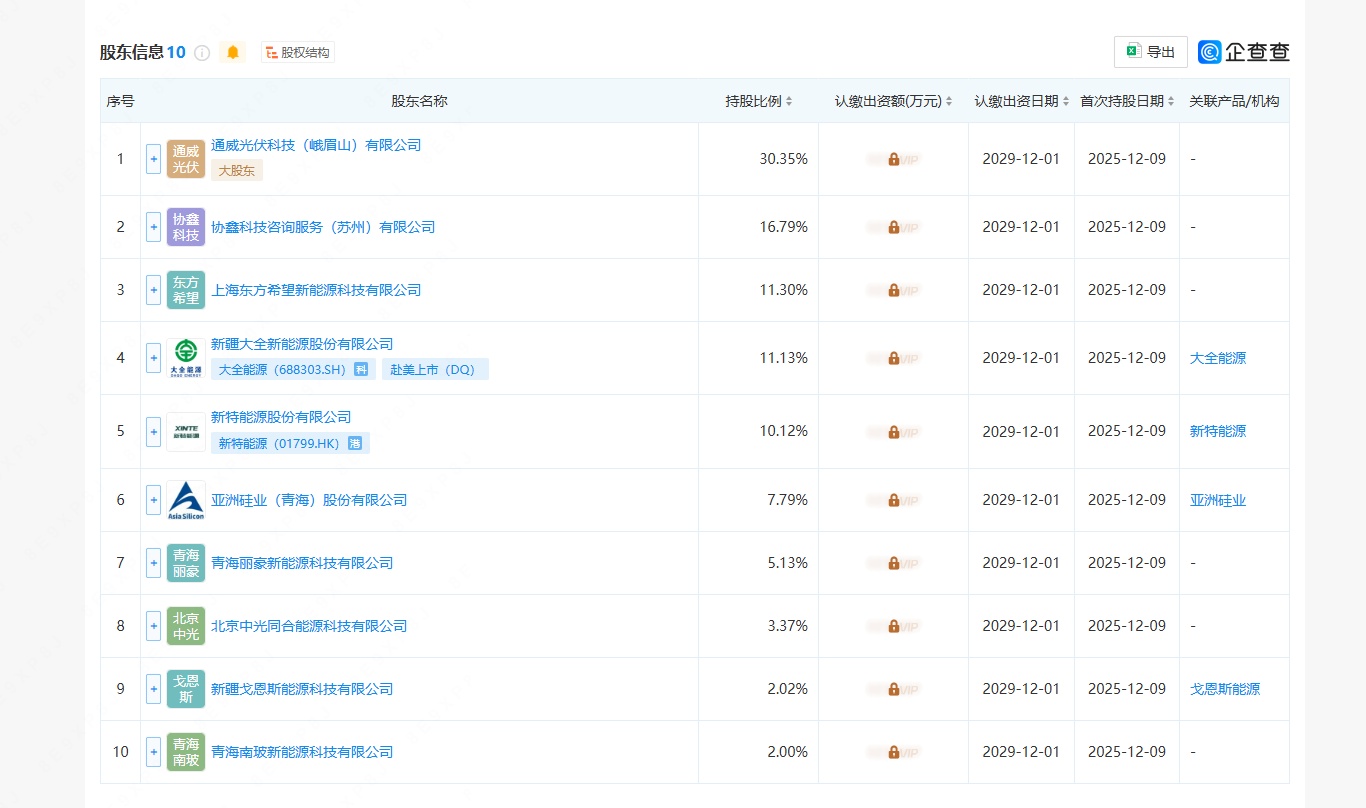1366x808 pixels.
Task: Click Asia Silicon company logo
Action: (x=186, y=500)
